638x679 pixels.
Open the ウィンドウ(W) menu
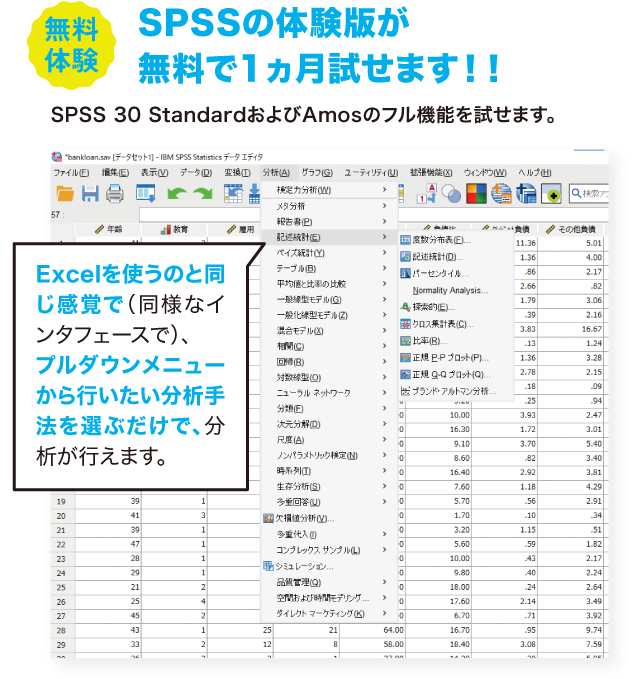click(485, 173)
